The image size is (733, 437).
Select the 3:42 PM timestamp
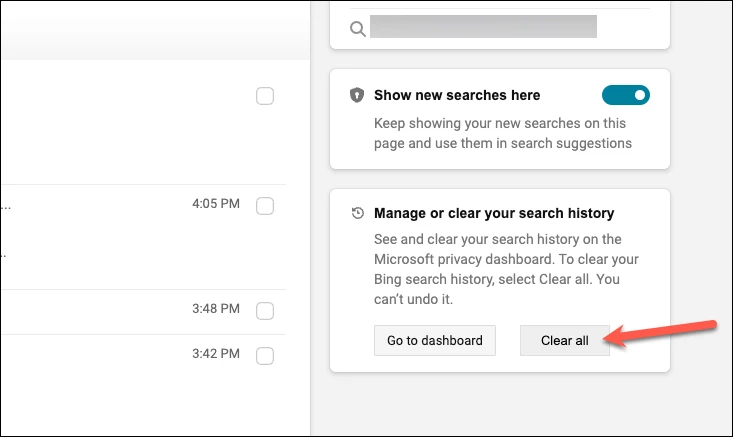pos(216,353)
